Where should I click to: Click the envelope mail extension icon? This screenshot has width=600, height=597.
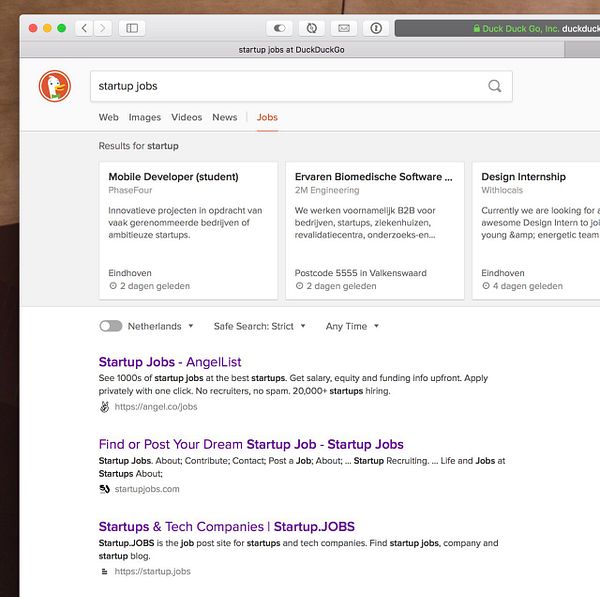click(x=344, y=28)
